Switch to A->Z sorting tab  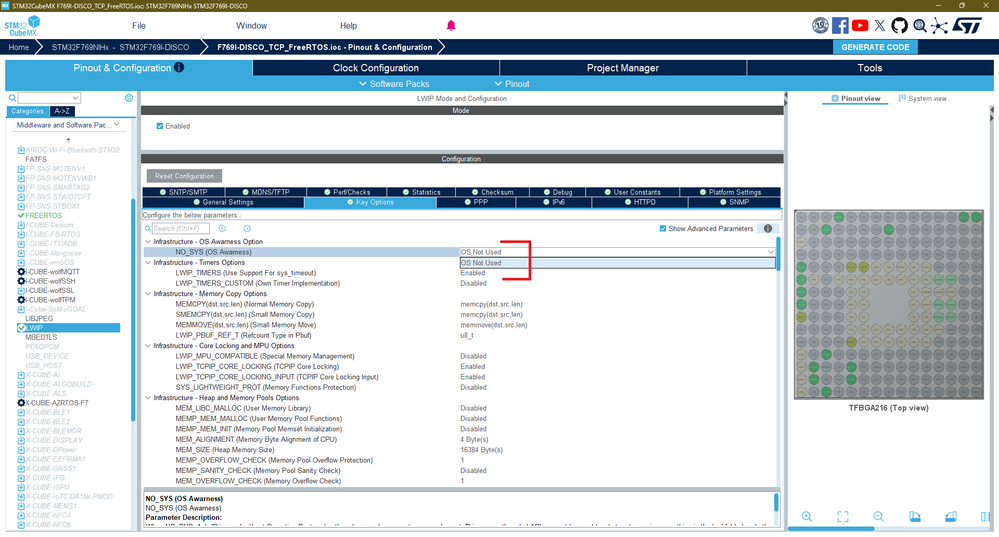pos(62,111)
